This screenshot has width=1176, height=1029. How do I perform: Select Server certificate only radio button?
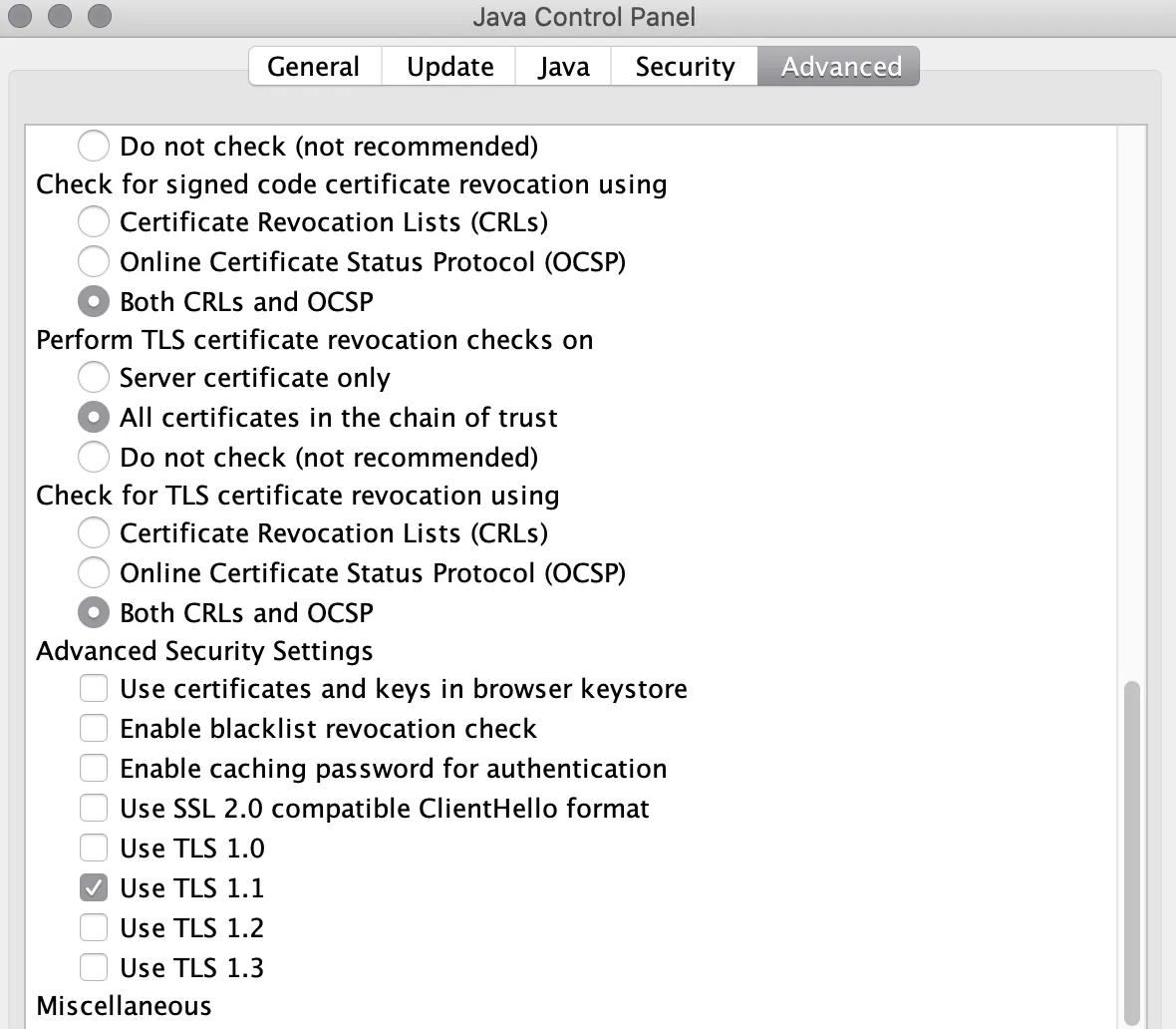[x=94, y=378]
